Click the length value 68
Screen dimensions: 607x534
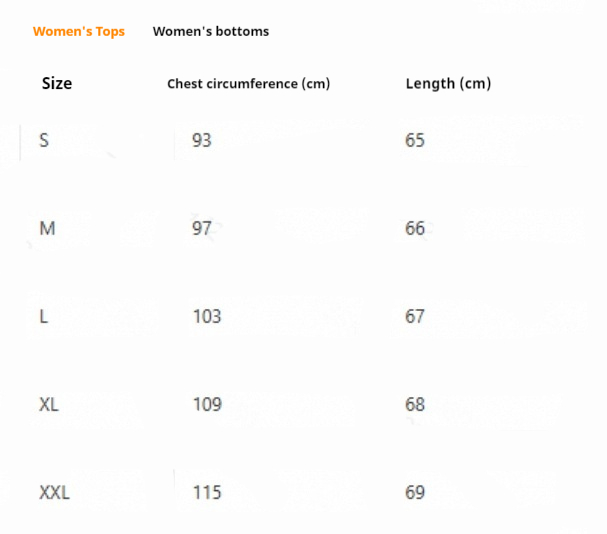[x=415, y=404]
